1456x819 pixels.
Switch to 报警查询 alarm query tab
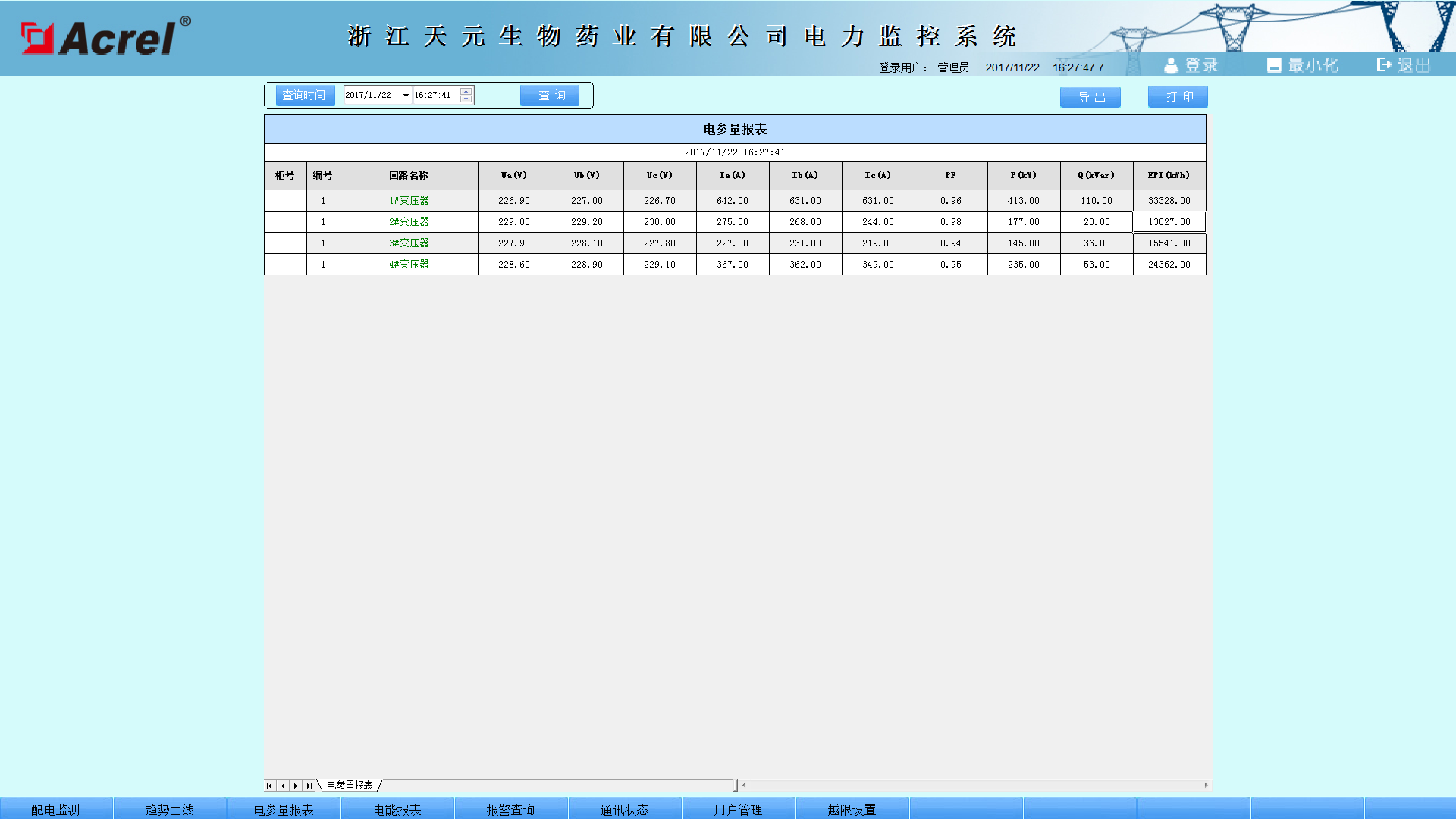511,809
